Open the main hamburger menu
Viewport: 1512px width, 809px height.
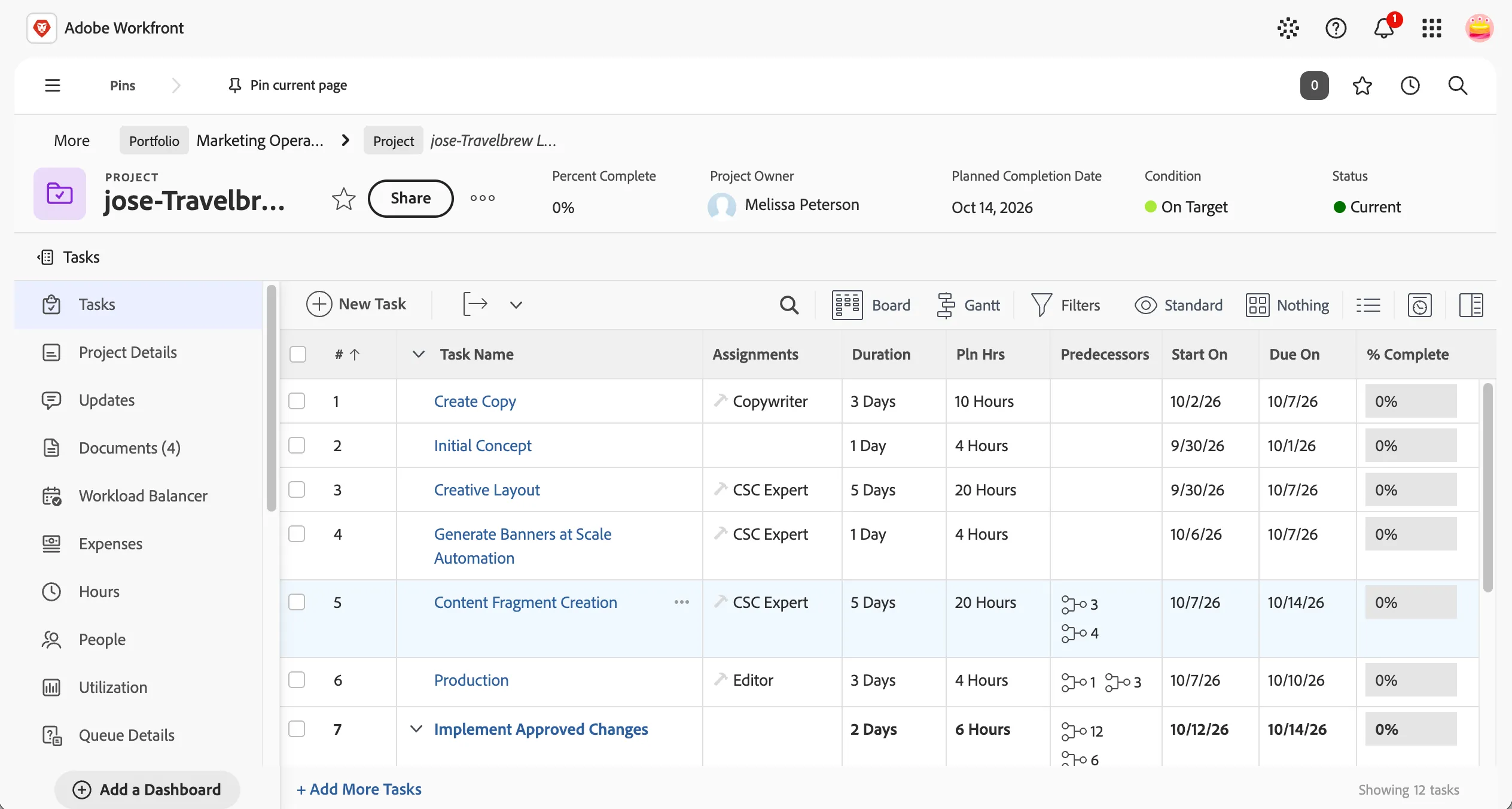pos(53,85)
